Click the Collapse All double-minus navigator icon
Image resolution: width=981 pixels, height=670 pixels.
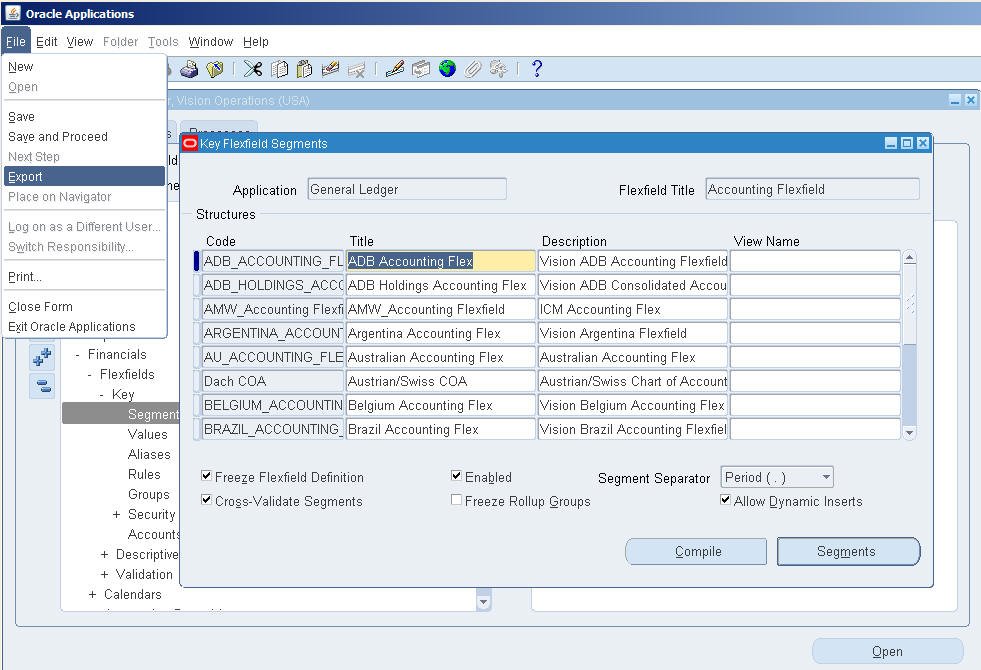tap(42, 385)
